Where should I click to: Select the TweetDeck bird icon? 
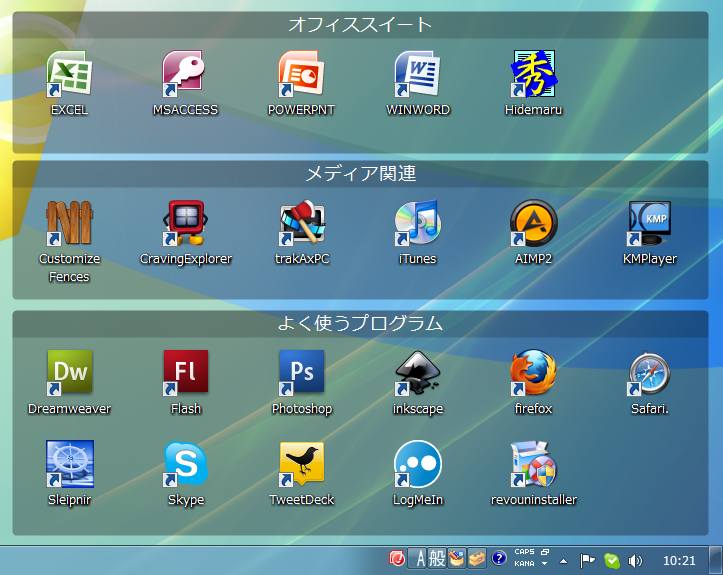(x=302, y=464)
